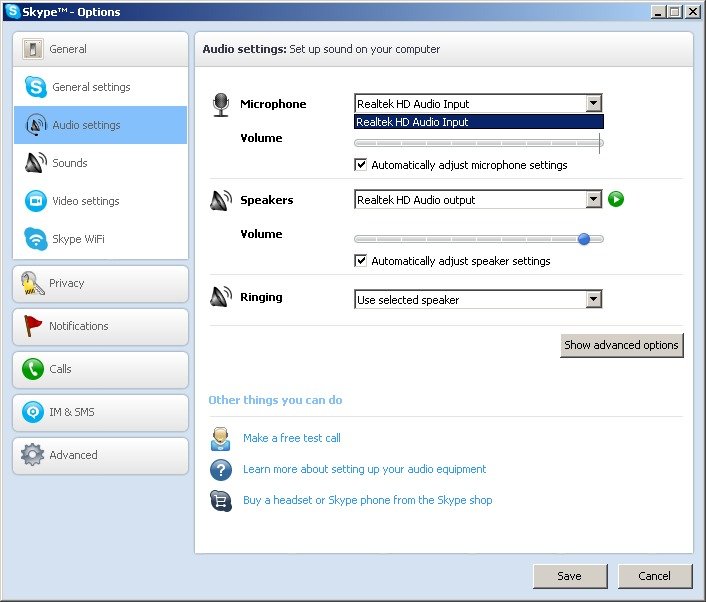Expand the Privacy section
The image size is (706, 602).
(101, 284)
